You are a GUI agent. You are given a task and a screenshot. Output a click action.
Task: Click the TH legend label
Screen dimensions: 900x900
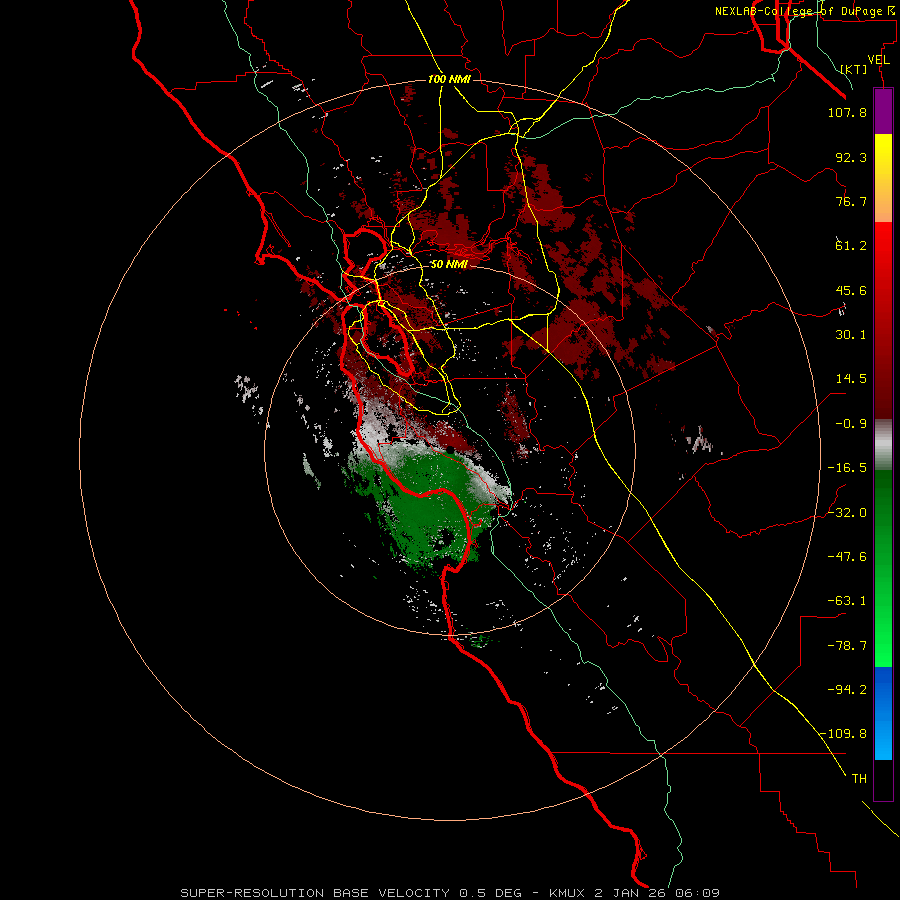[859, 779]
